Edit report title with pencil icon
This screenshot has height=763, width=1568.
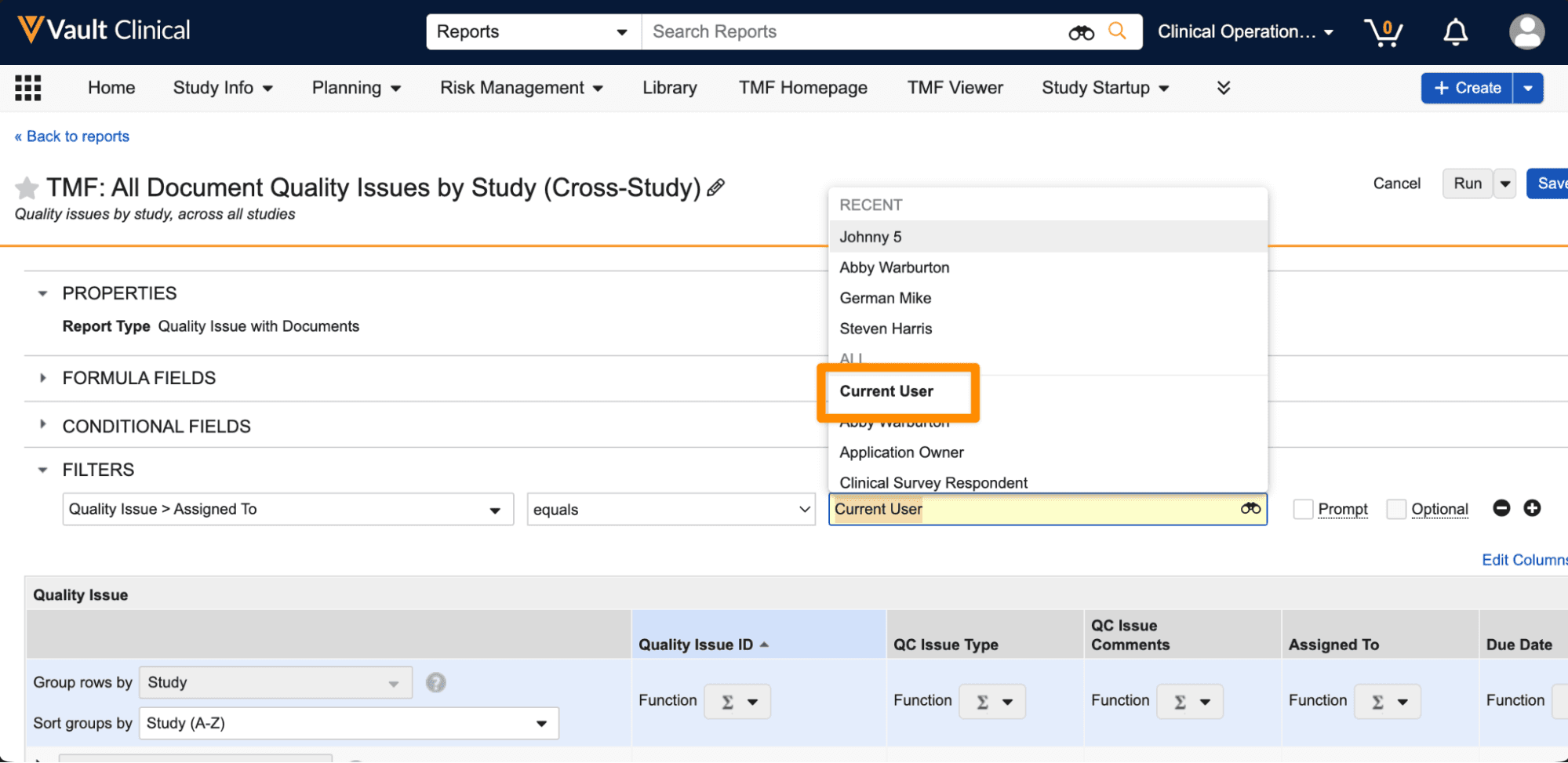point(715,188)
